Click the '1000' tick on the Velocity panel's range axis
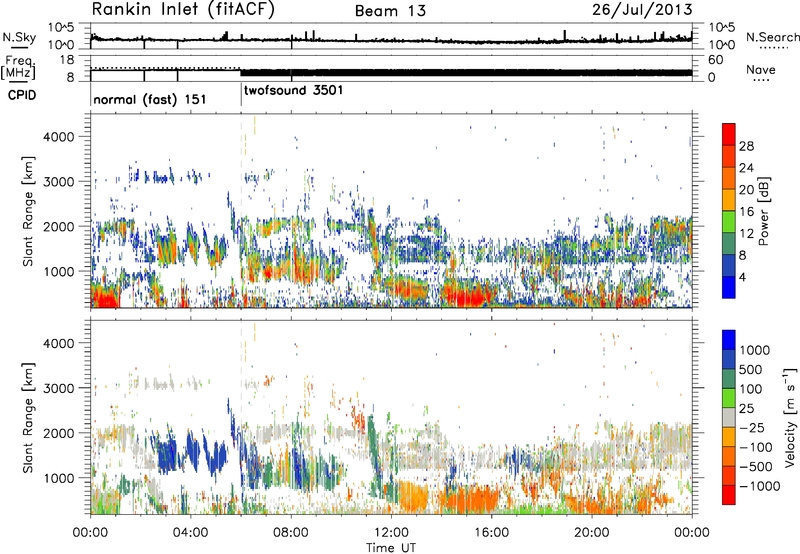 (58, 478)
